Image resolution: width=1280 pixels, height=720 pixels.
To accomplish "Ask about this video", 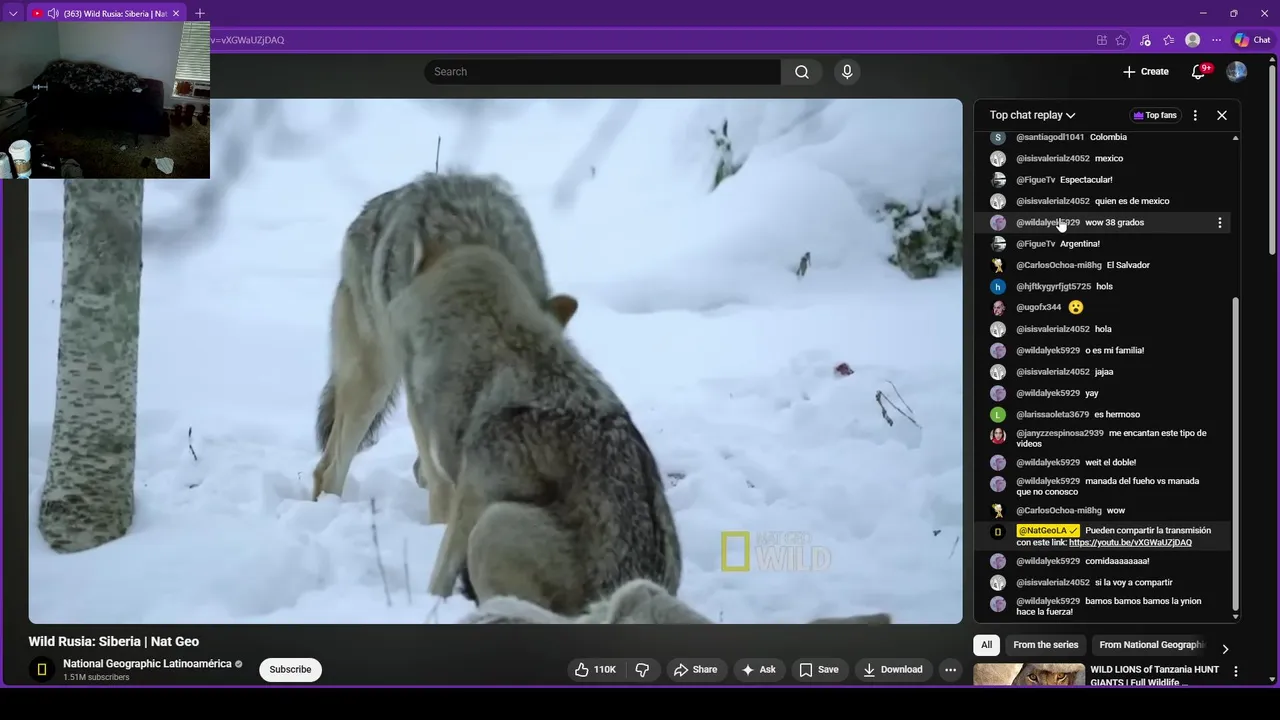I will (758, 670).
